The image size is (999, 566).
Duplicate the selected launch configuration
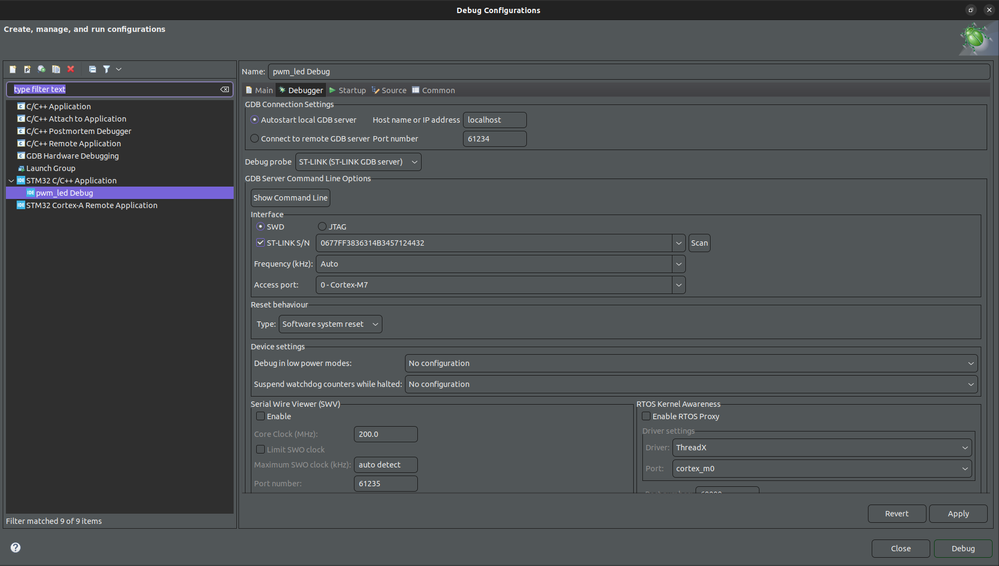pyautogui.click(x=56, y=69)
